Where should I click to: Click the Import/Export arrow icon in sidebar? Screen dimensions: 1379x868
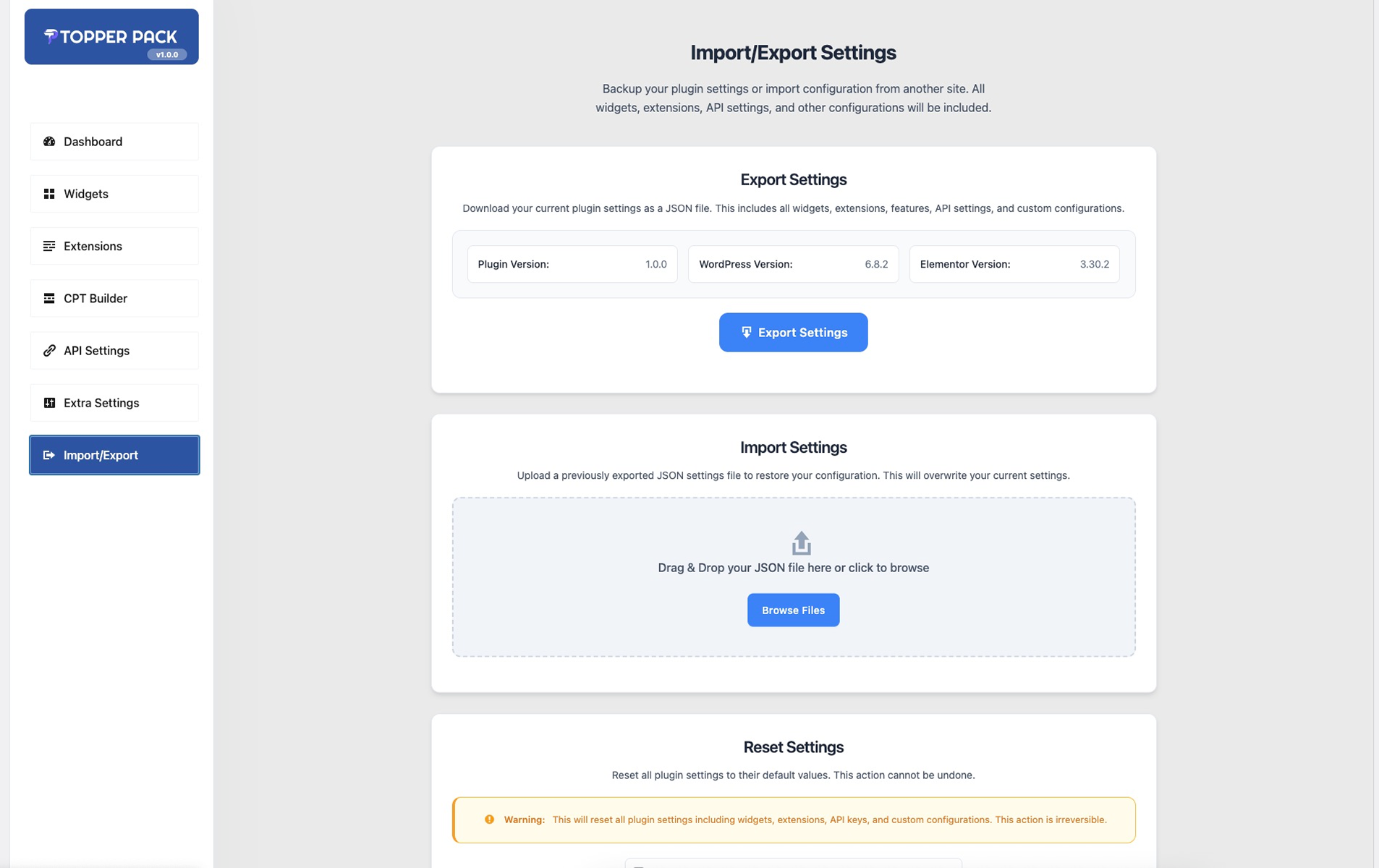tap(49, 455)
